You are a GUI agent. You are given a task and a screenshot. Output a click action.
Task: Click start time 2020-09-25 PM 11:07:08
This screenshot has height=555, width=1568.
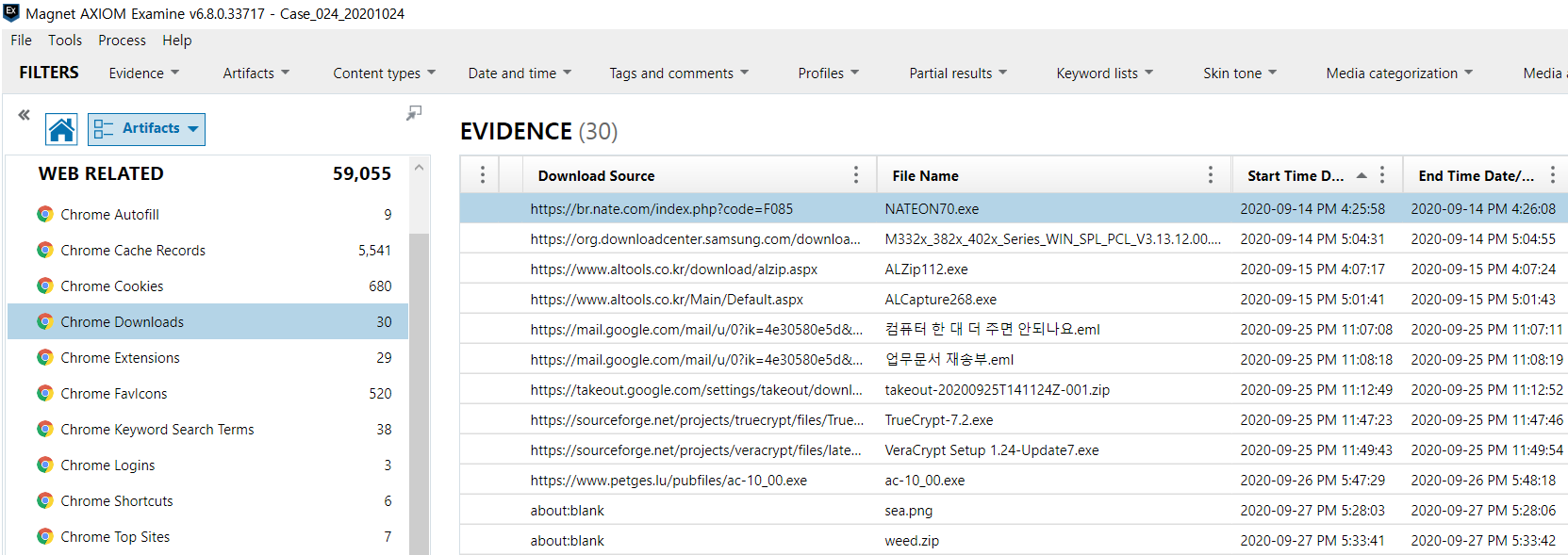[x=1316, y=329]
